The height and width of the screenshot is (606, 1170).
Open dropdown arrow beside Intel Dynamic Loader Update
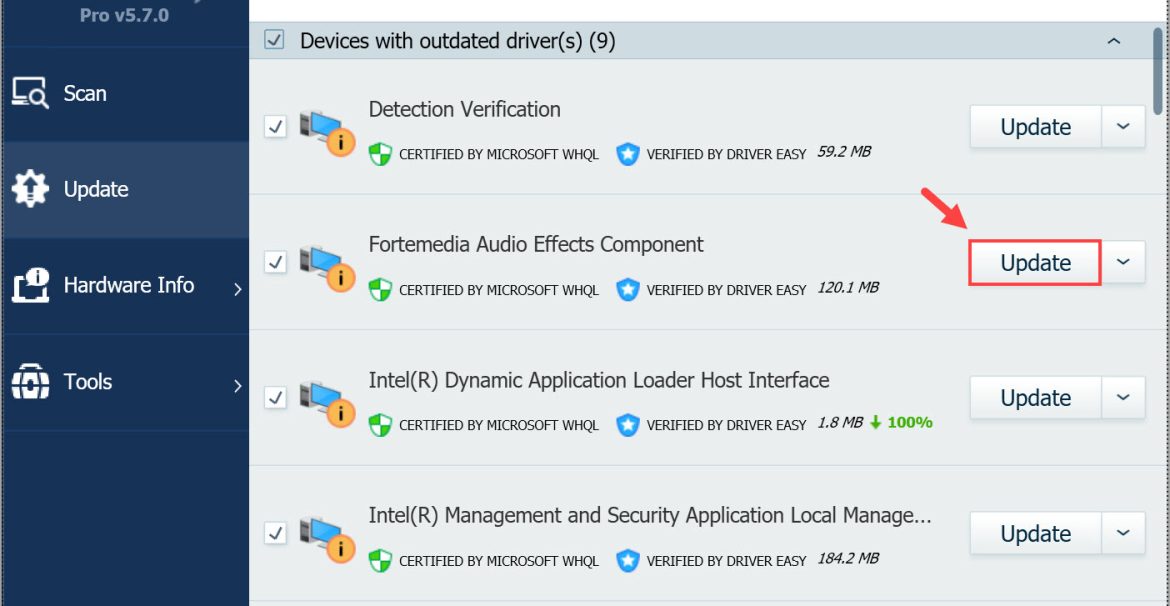coord(1124,398)
